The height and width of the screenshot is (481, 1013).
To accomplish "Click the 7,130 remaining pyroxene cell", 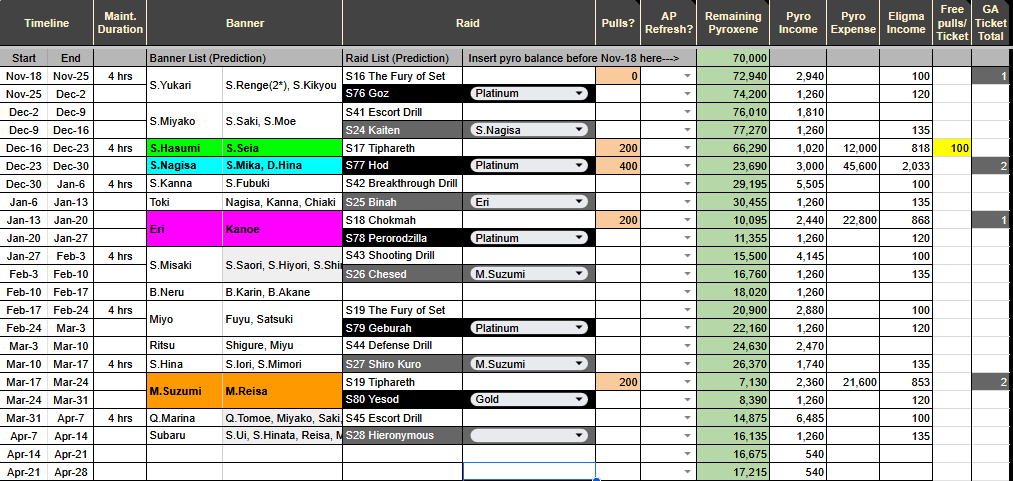I will pos(734,382).
